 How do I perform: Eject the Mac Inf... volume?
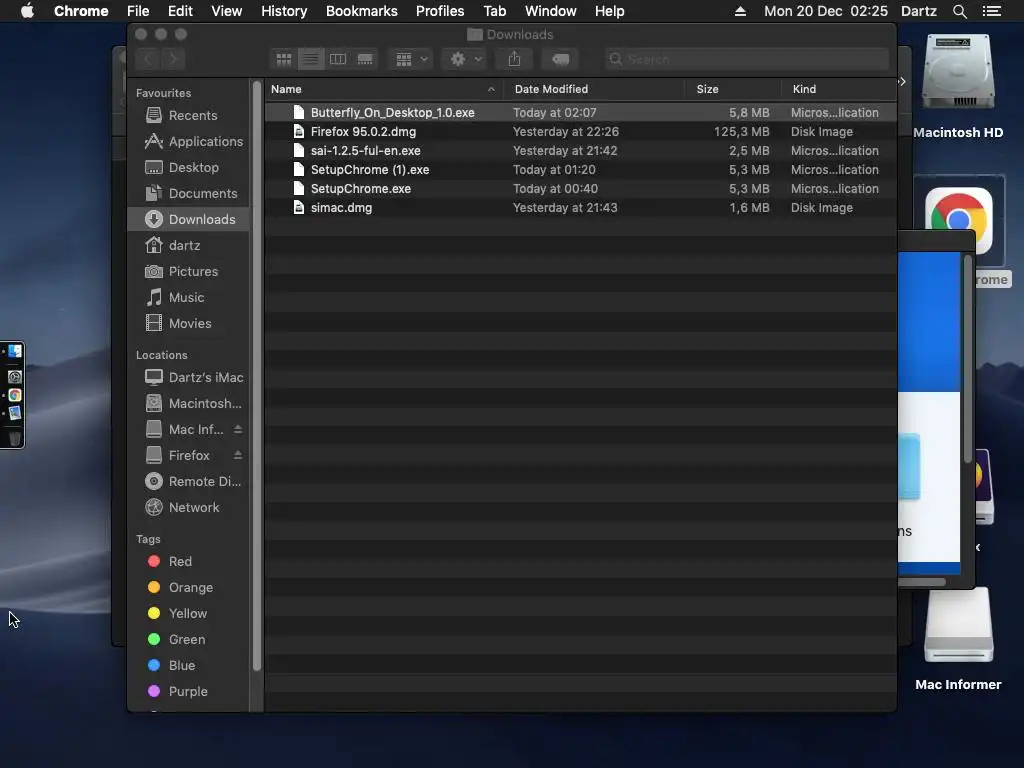click(238, 429)
